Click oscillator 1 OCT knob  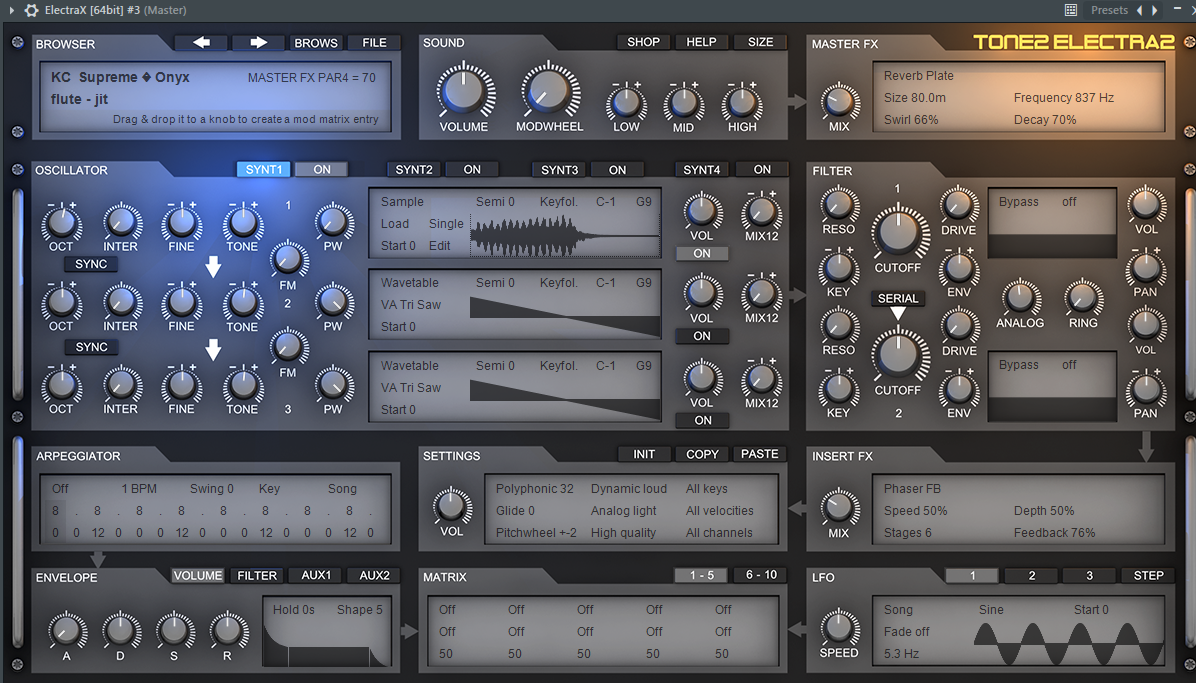61,223
